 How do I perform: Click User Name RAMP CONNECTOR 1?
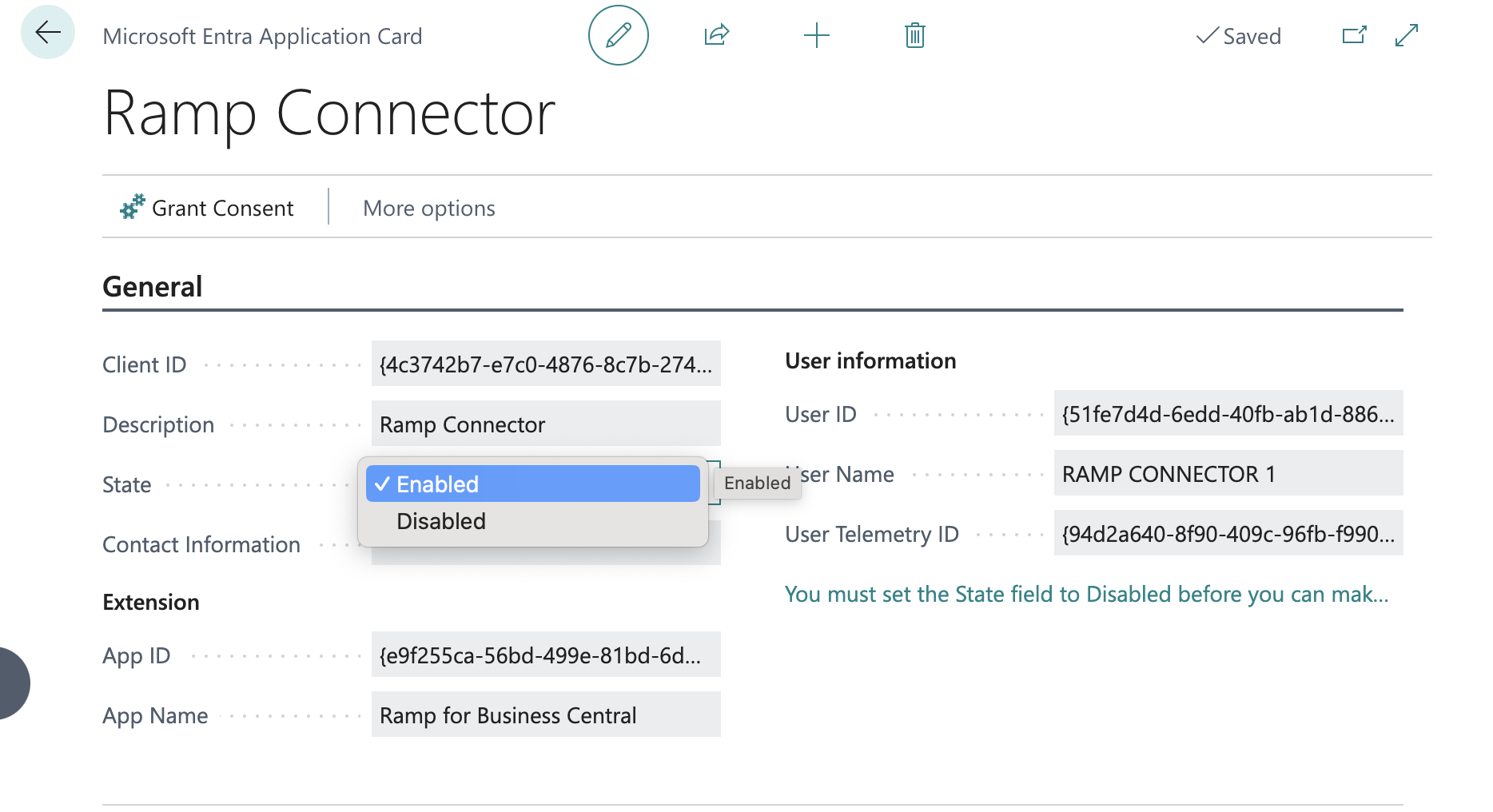(x=1228, y=473)
